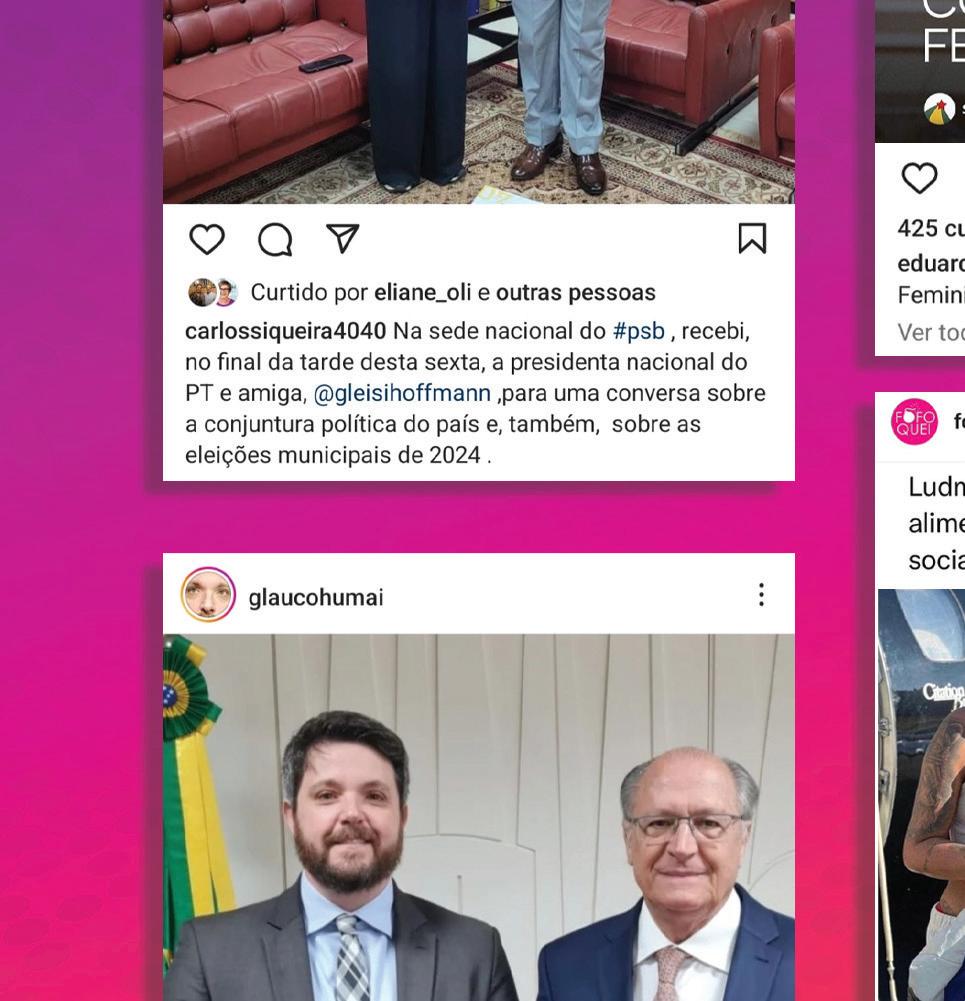This screenshot has height=1001, width=965.
Task: Open the sofa photo in top post
Action: coord(479,102)
